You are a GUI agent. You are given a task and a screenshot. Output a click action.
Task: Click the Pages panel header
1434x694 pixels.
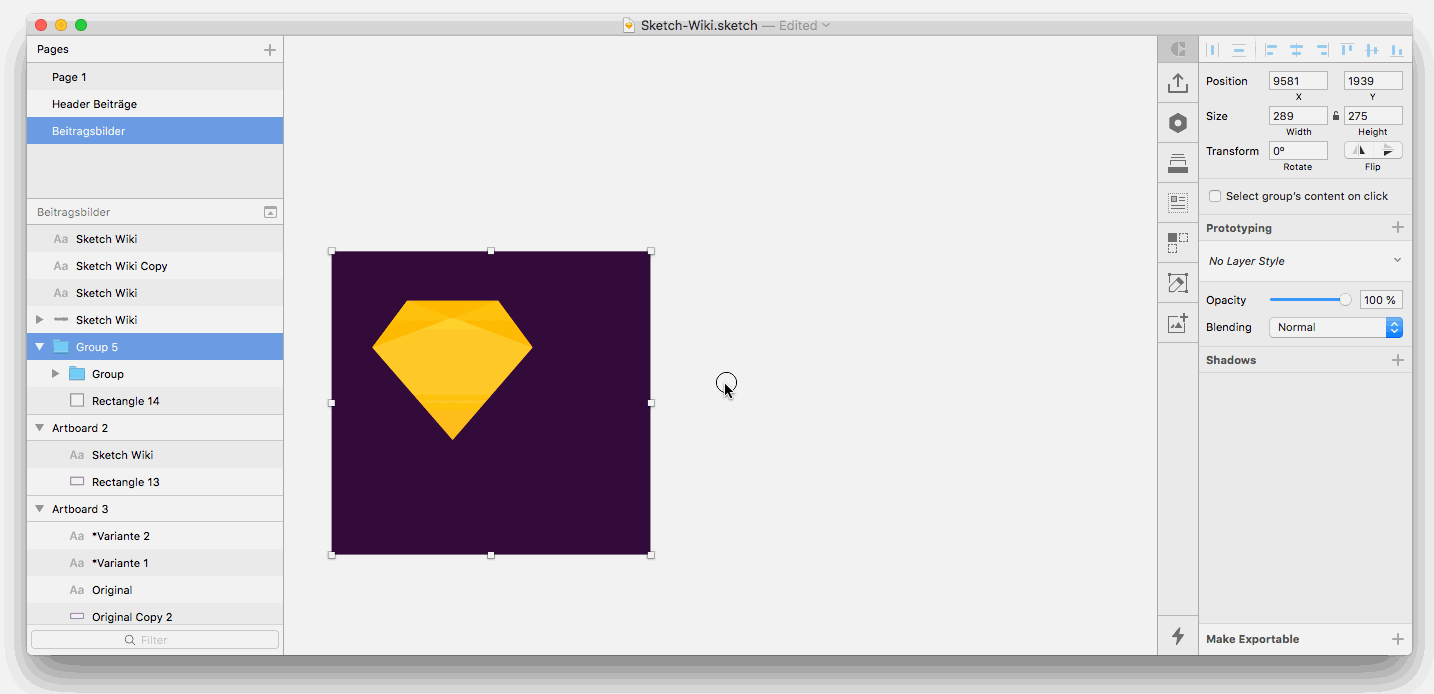pos(155,49)
